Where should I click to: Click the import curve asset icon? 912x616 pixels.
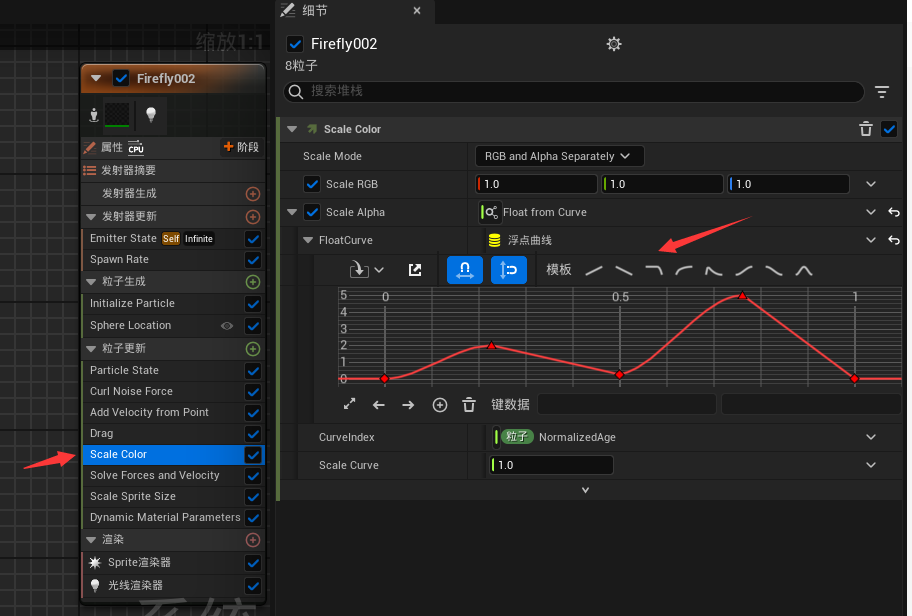click(359, 270)
